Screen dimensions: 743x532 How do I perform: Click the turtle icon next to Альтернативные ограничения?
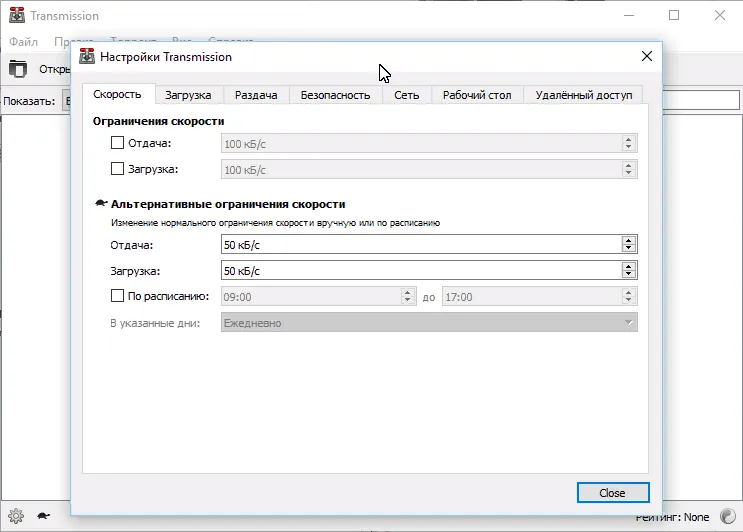[x=101, y=203]
